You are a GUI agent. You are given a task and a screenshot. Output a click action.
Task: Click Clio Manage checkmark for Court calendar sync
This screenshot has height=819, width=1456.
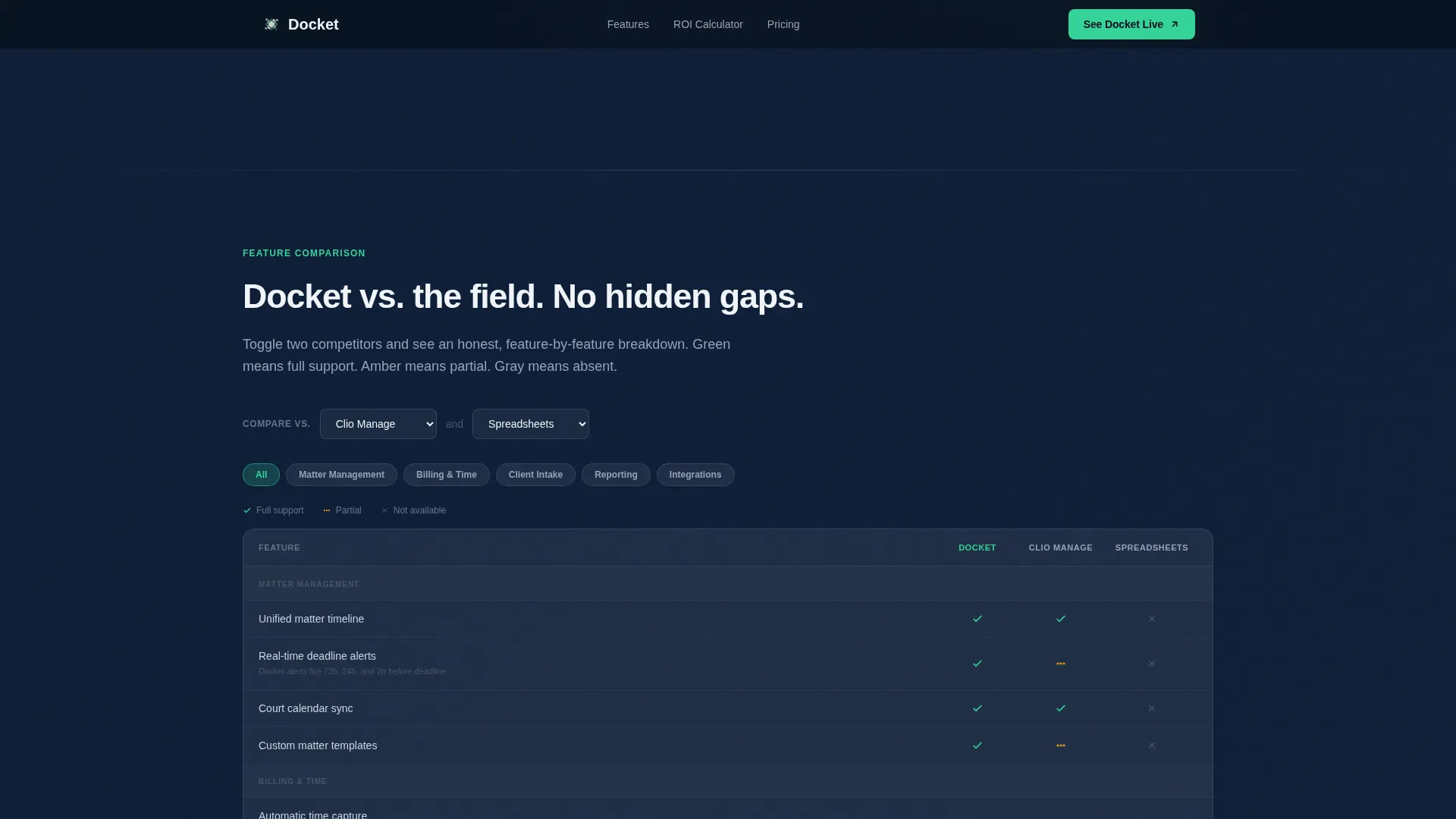click(x=1061, y=708)
